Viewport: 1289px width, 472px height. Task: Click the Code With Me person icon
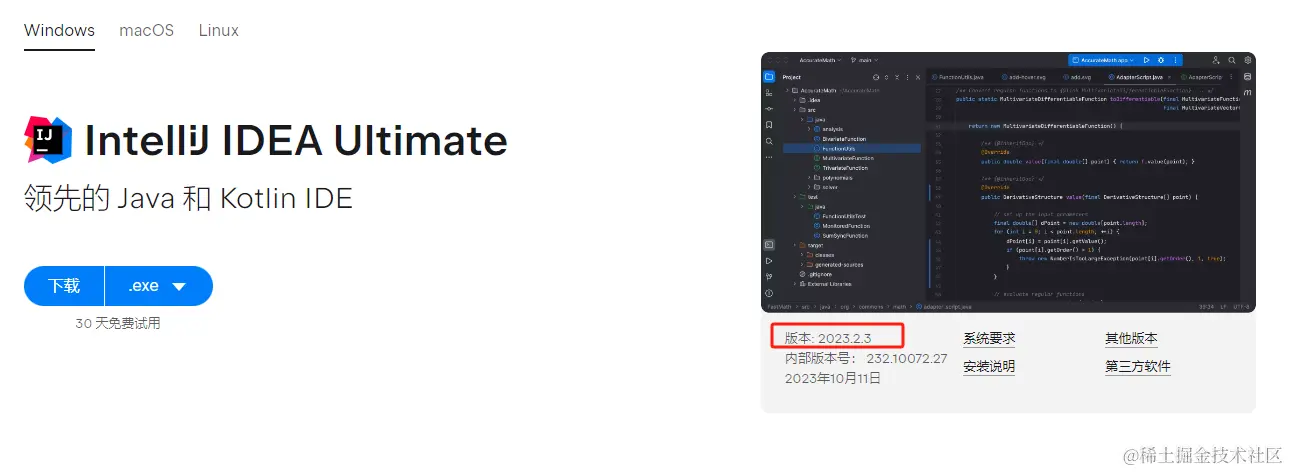(x=1216, y=60)
